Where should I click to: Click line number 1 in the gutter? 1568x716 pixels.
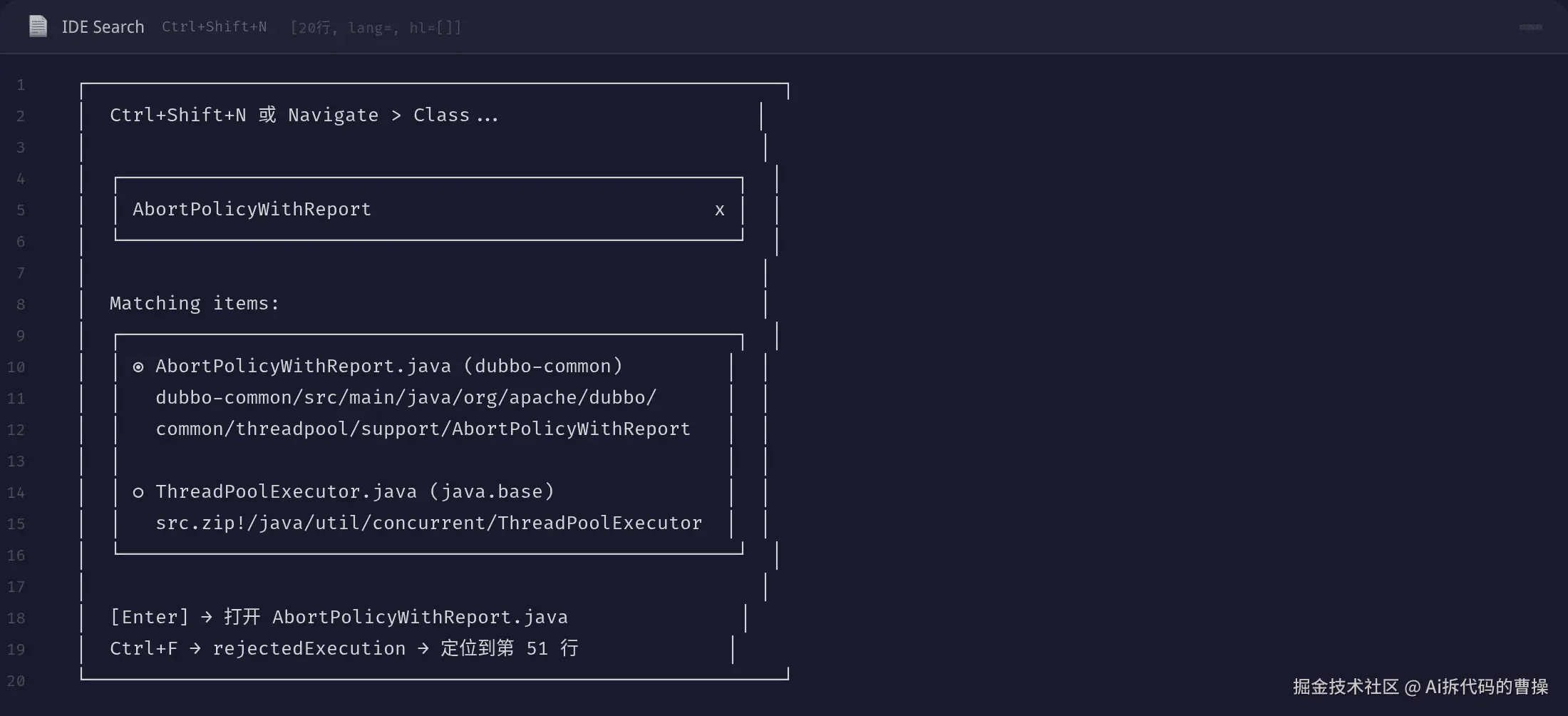[21, 85]
